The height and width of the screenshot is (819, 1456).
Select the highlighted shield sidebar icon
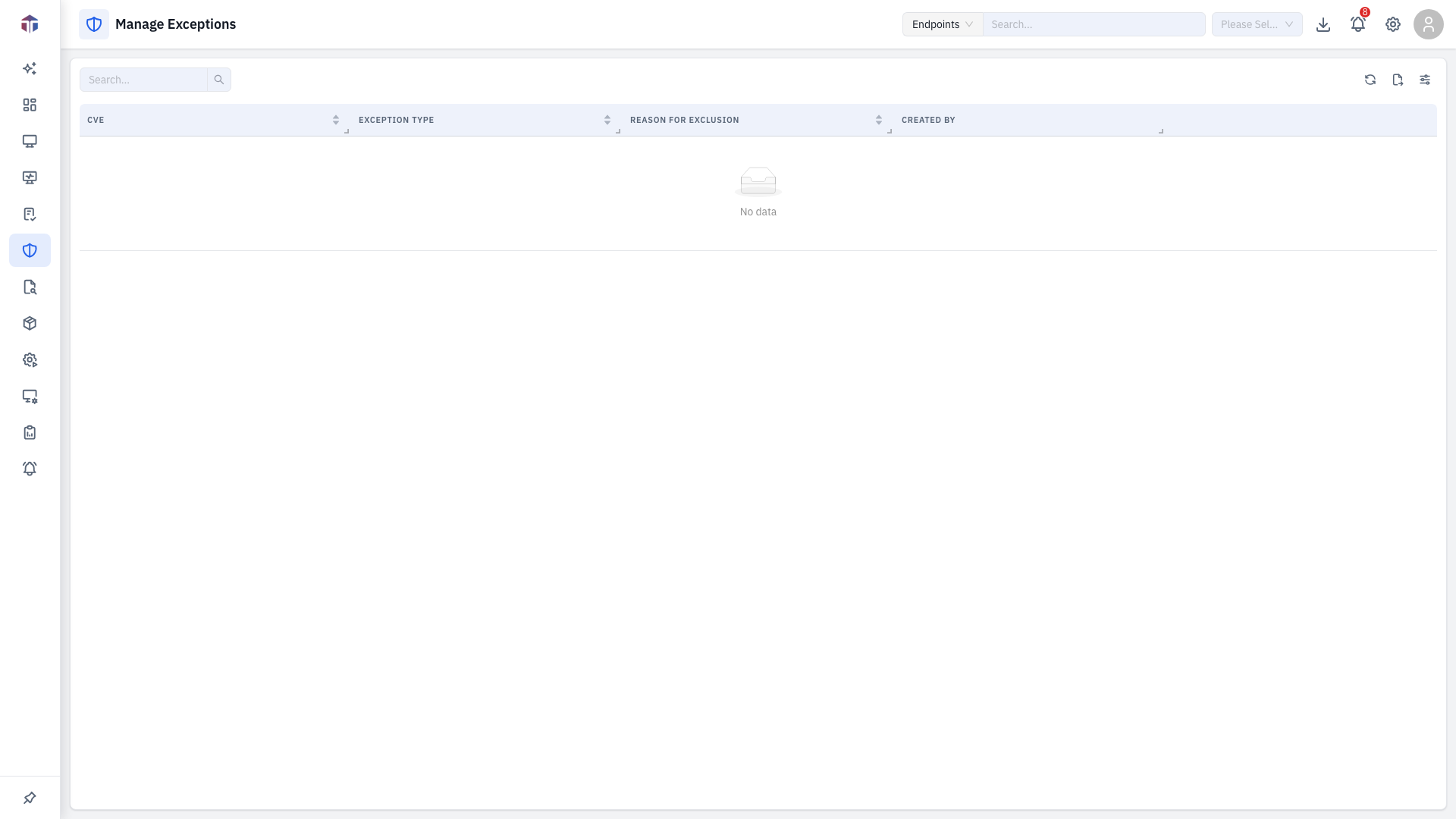(30, 250)
